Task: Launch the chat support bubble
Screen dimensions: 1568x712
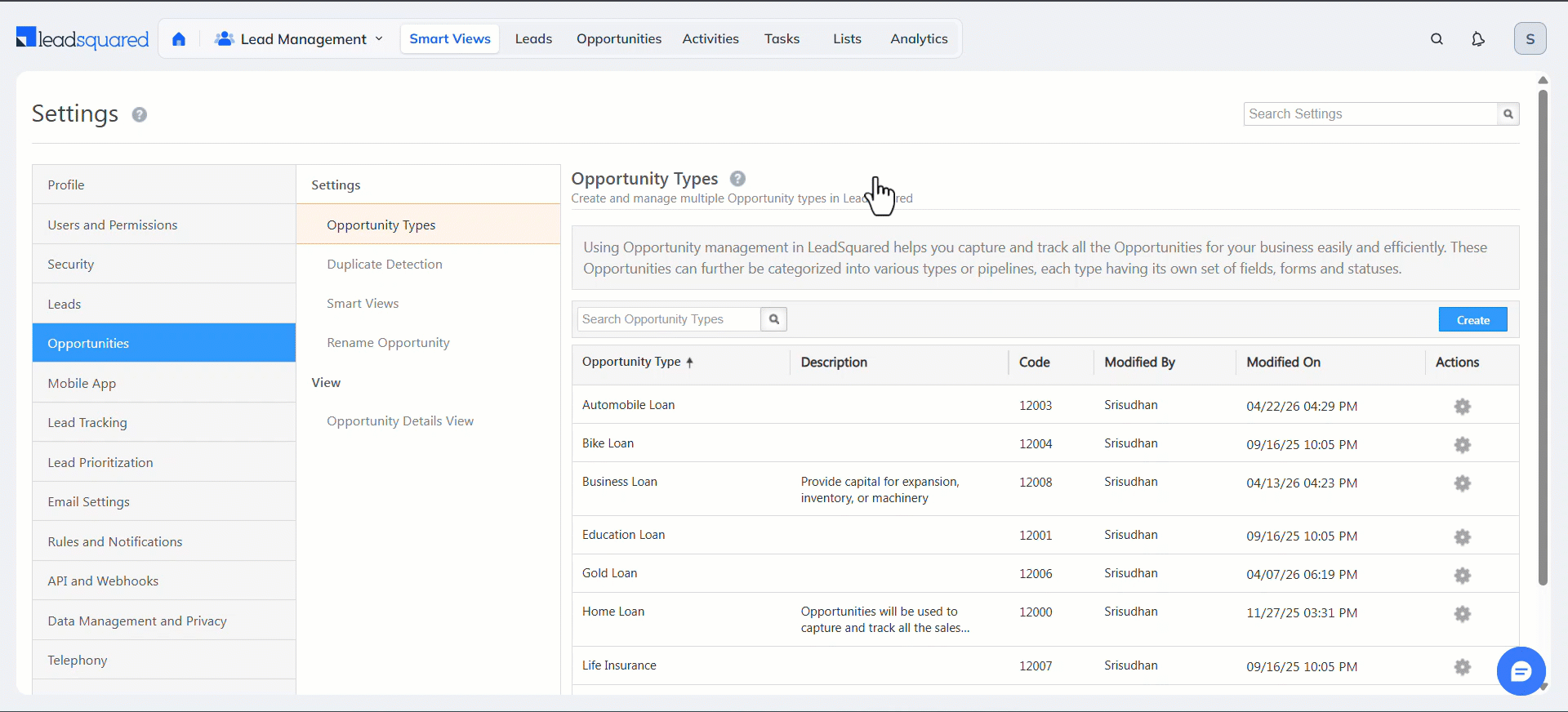Action: click(x=1520, y=671)
